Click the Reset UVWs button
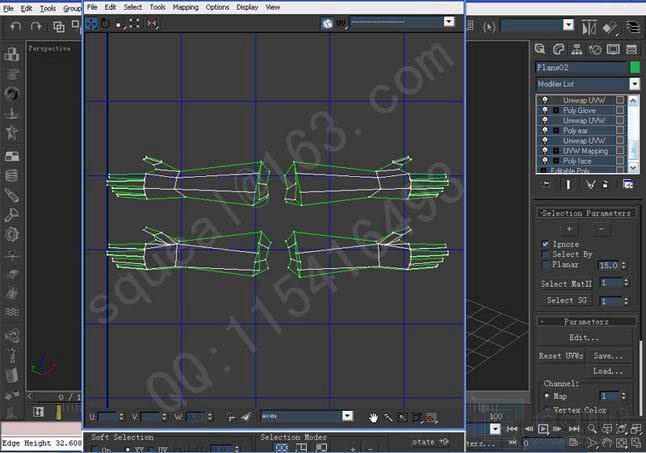The width and height of the screenshot is (646, 453). coord(561,356)
